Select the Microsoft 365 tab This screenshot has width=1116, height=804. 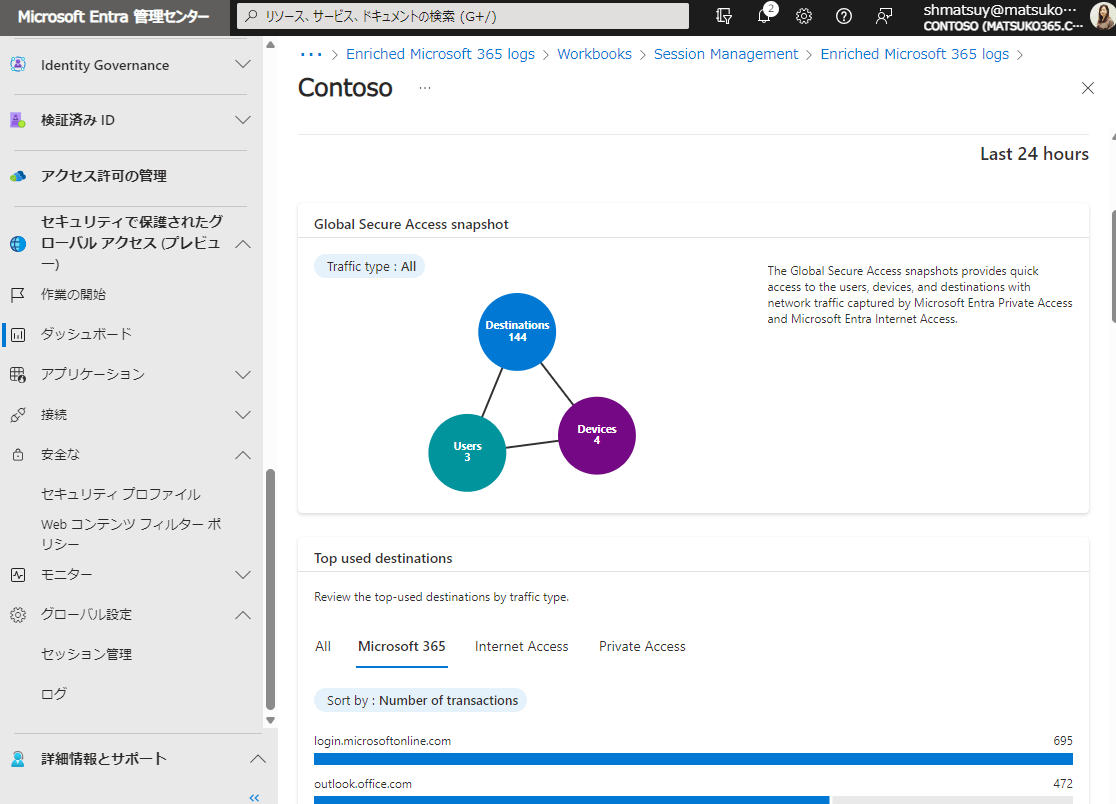(x=401, y=646)
